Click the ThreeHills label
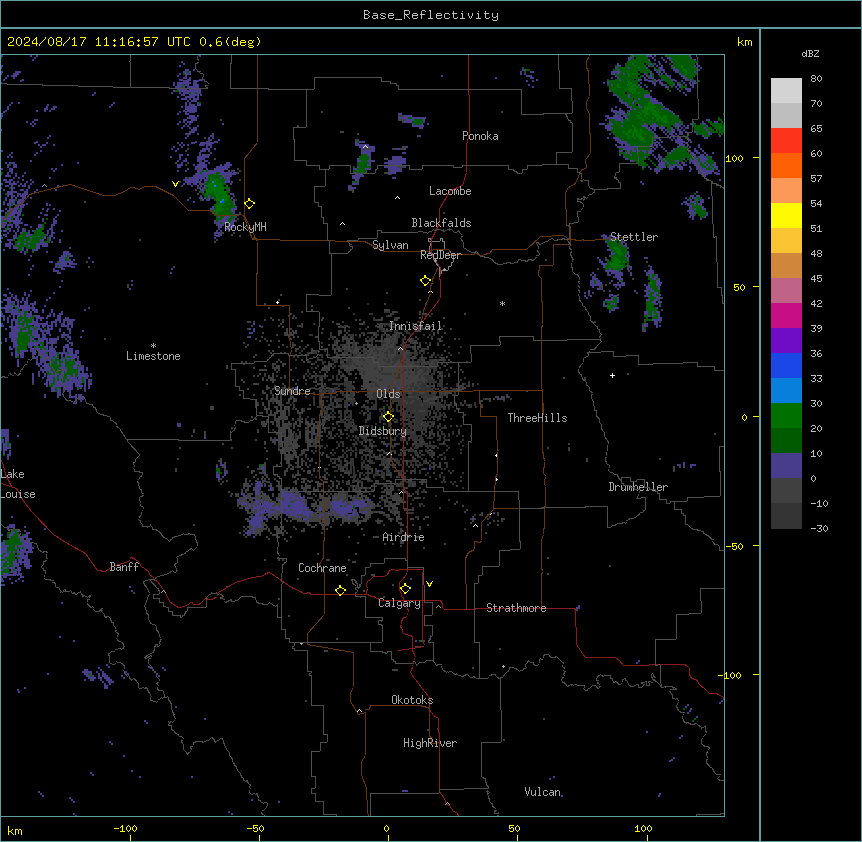 click(x=537, y=418)
